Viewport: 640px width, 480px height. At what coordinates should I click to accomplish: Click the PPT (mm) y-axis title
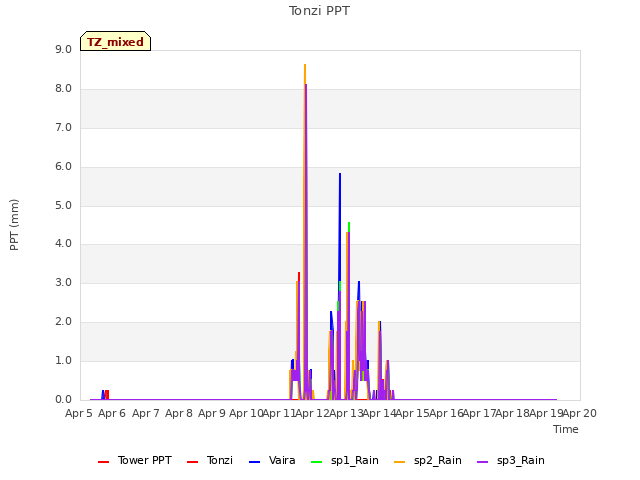tap(14, 225)
